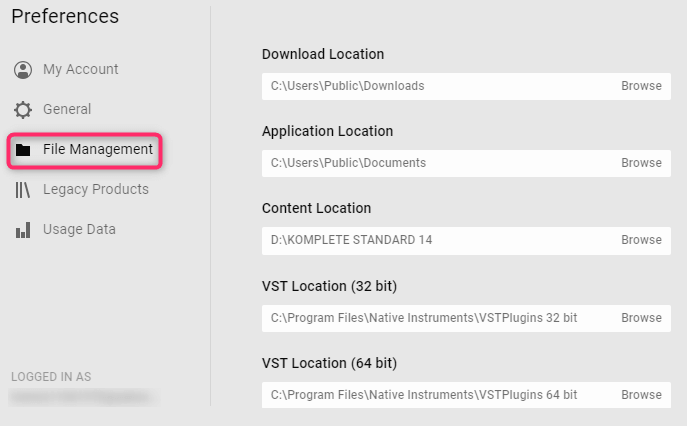Image resolution: width=687 pixels, height=426 pixels.
Task: Browse for the Content Location folder
Action: click(x=641, y=240)
